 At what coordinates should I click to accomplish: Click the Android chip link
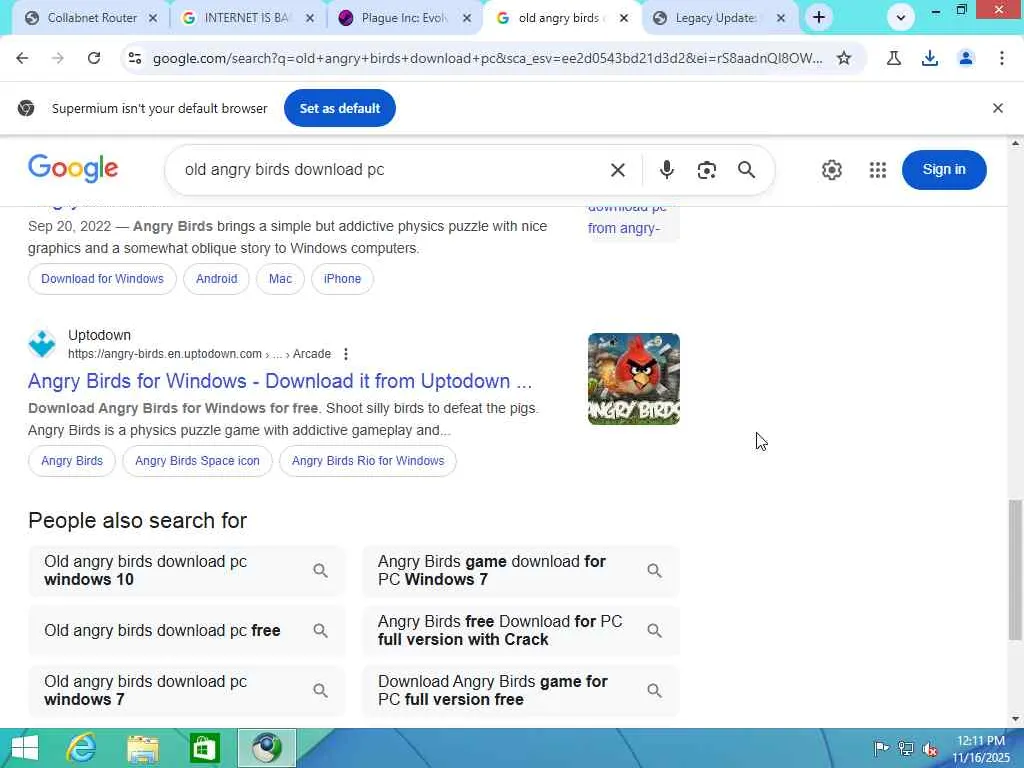tap(216, 279)
